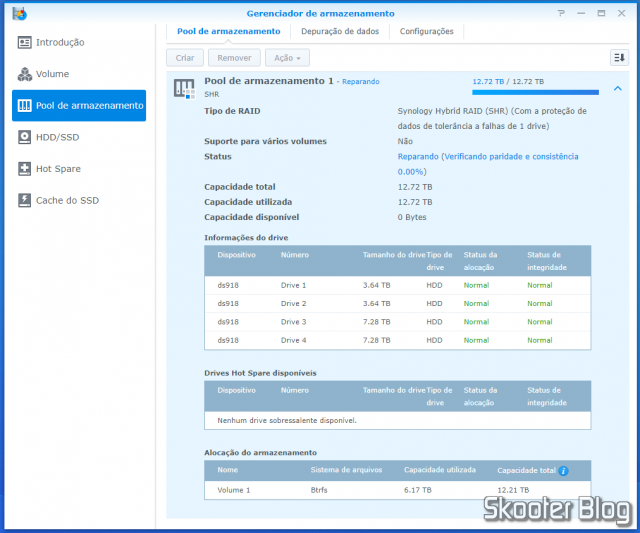The width and height of the screenshot is (640, 533).
Task: Click the Volume 1 allocation row
Action: click(x=398, y=490)
